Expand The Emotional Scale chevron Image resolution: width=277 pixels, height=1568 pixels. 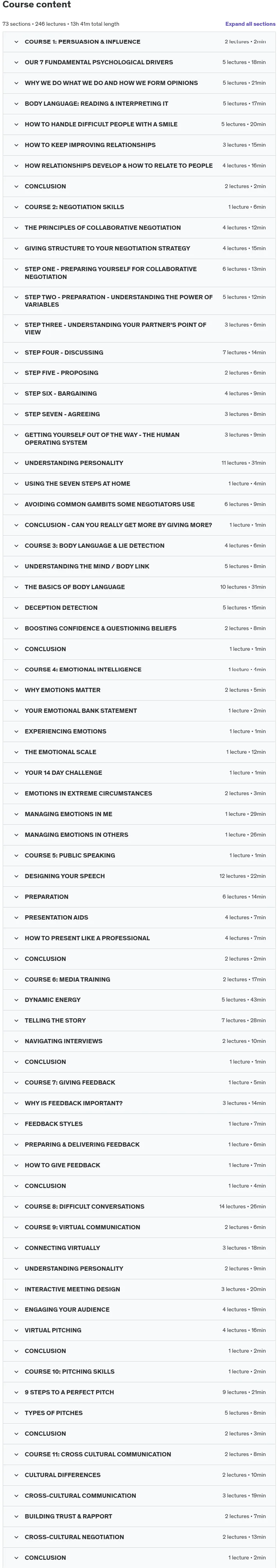[16, 752]
